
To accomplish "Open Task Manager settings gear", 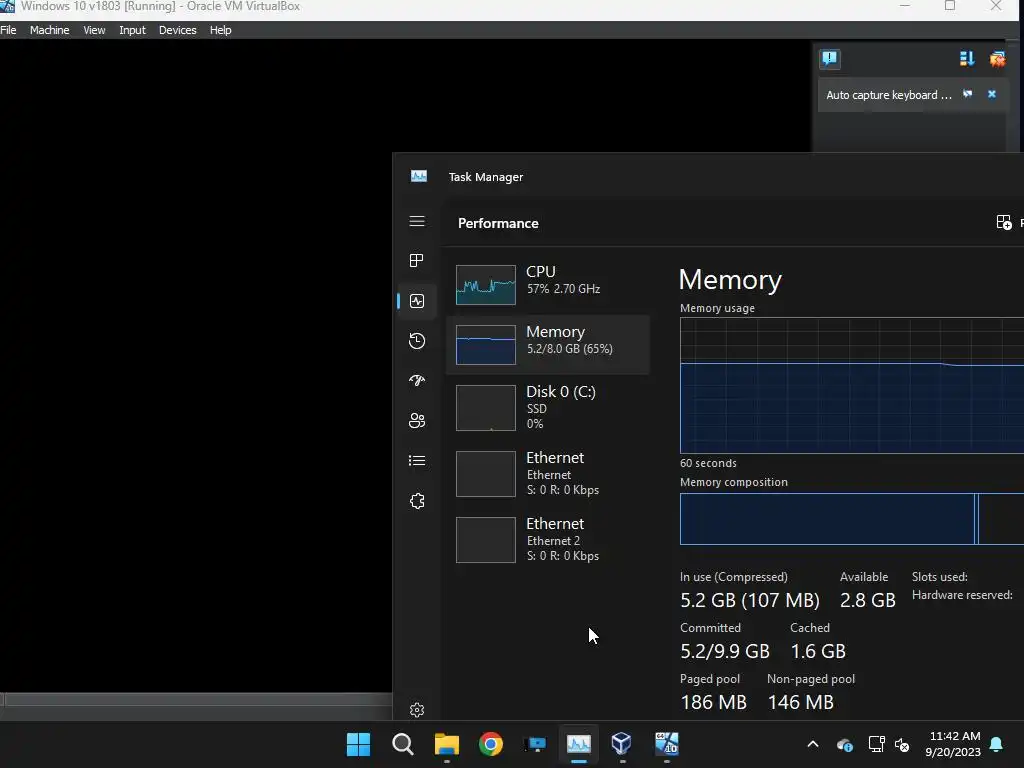I will pos(417,710).
